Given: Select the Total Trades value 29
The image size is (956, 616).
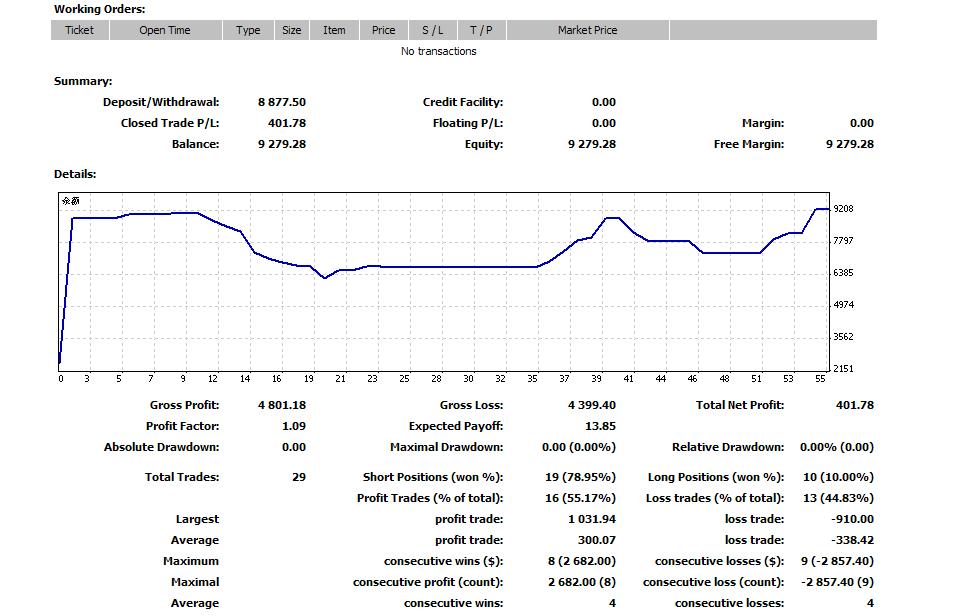Looking at the screenshot, I should coord(299,477).
